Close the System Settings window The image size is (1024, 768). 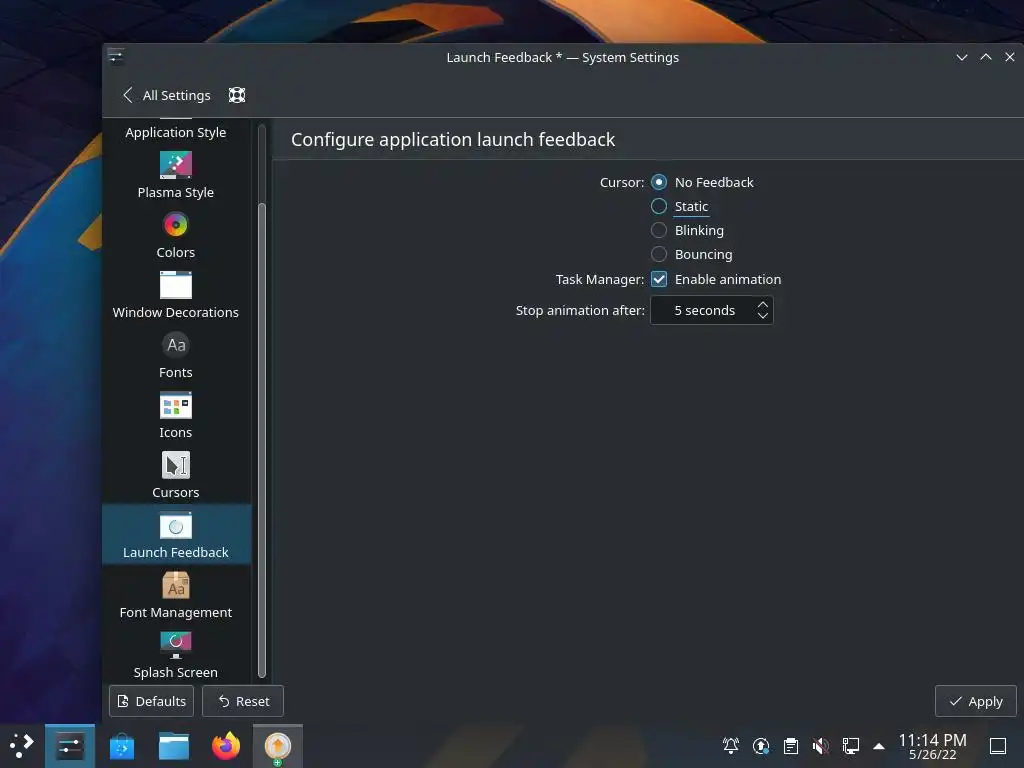1010,57
